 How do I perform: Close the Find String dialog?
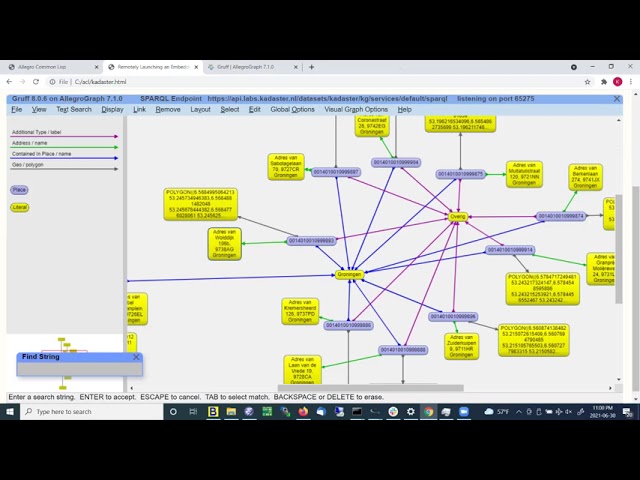point(136,357)
